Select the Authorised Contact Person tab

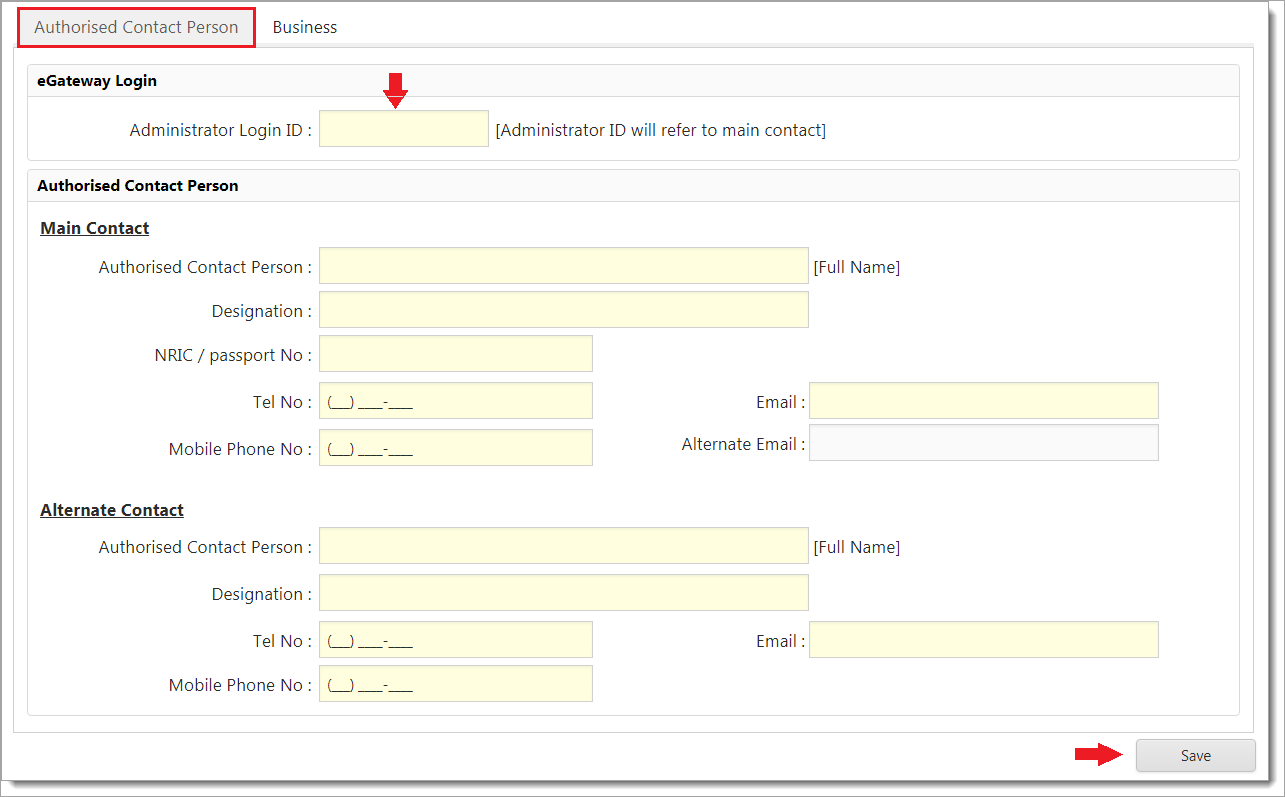pos(136,27)
